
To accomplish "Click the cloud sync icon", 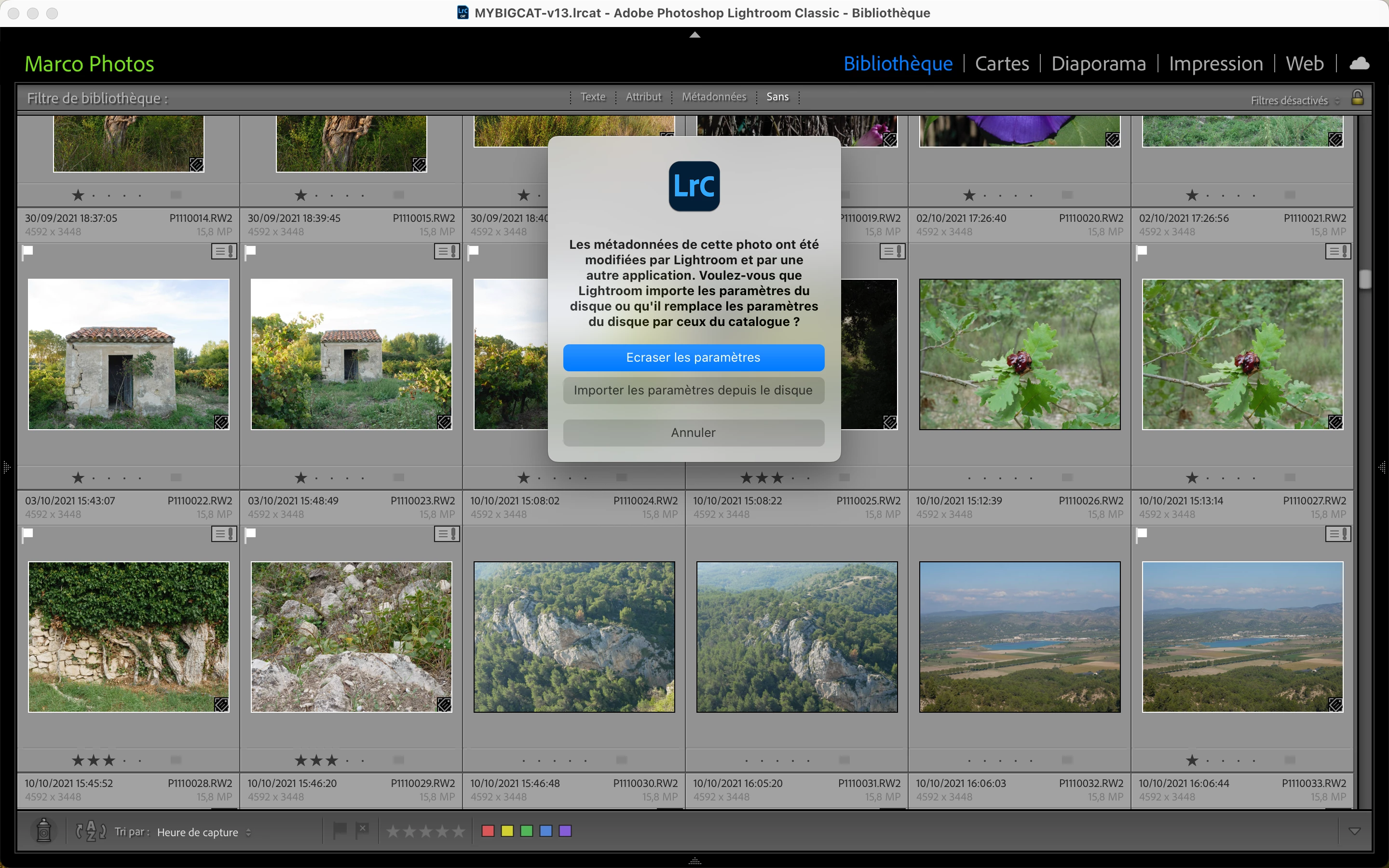I will (1359, 64).
